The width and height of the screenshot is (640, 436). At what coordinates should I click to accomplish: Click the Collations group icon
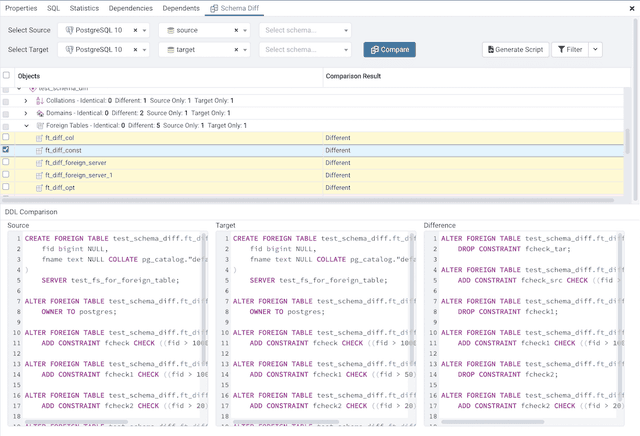click(x=40, y=100)
